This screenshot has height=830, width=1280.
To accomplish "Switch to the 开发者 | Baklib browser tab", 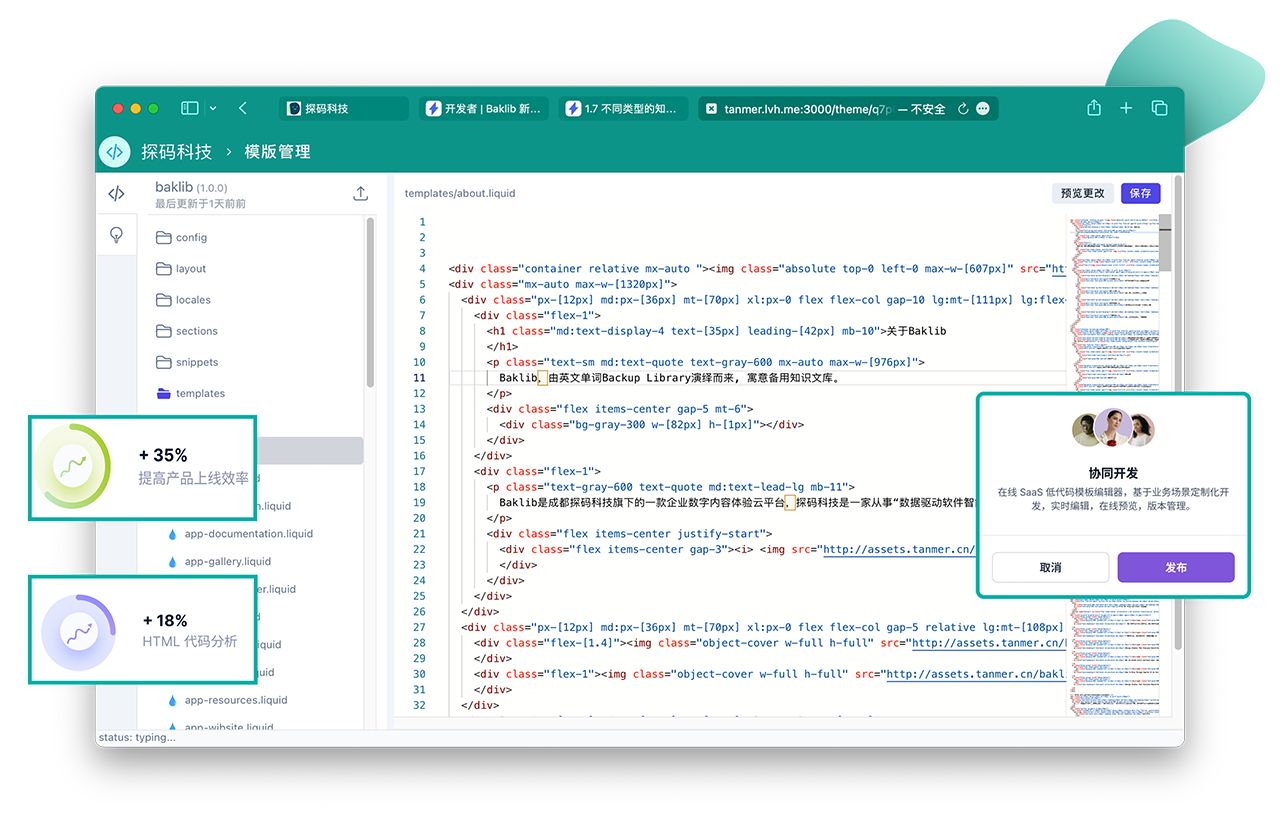I will click(x=484, y=108).
